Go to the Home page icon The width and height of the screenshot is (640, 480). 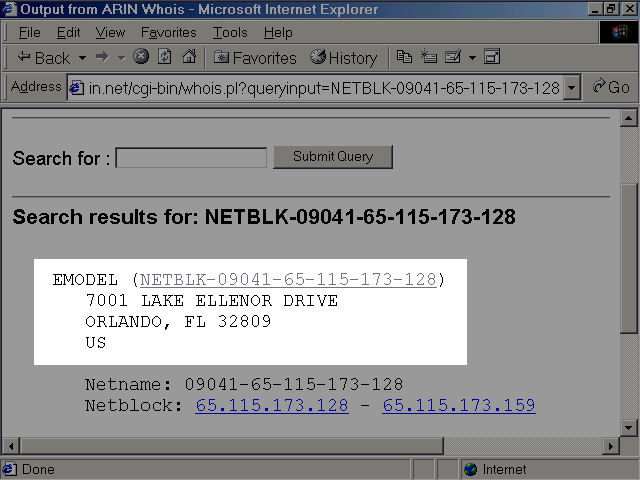189,56
